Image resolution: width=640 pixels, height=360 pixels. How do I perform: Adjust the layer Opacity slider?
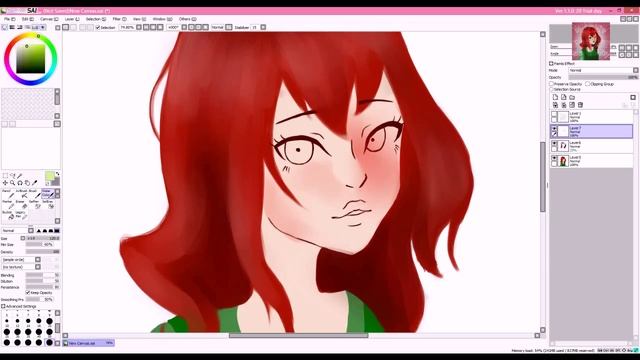coord(603,77)
